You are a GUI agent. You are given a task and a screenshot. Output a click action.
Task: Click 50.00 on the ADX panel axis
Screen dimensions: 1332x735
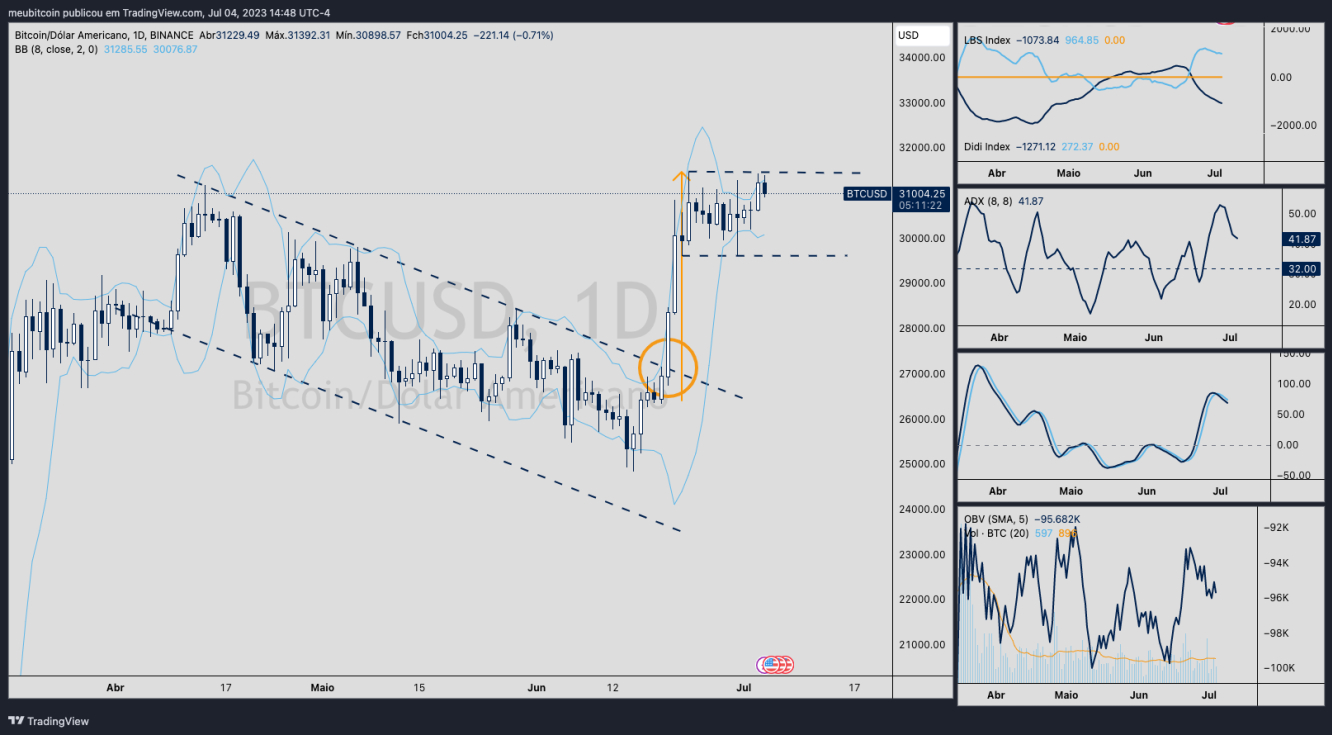pyautogui.click(x=1302, y=213)
